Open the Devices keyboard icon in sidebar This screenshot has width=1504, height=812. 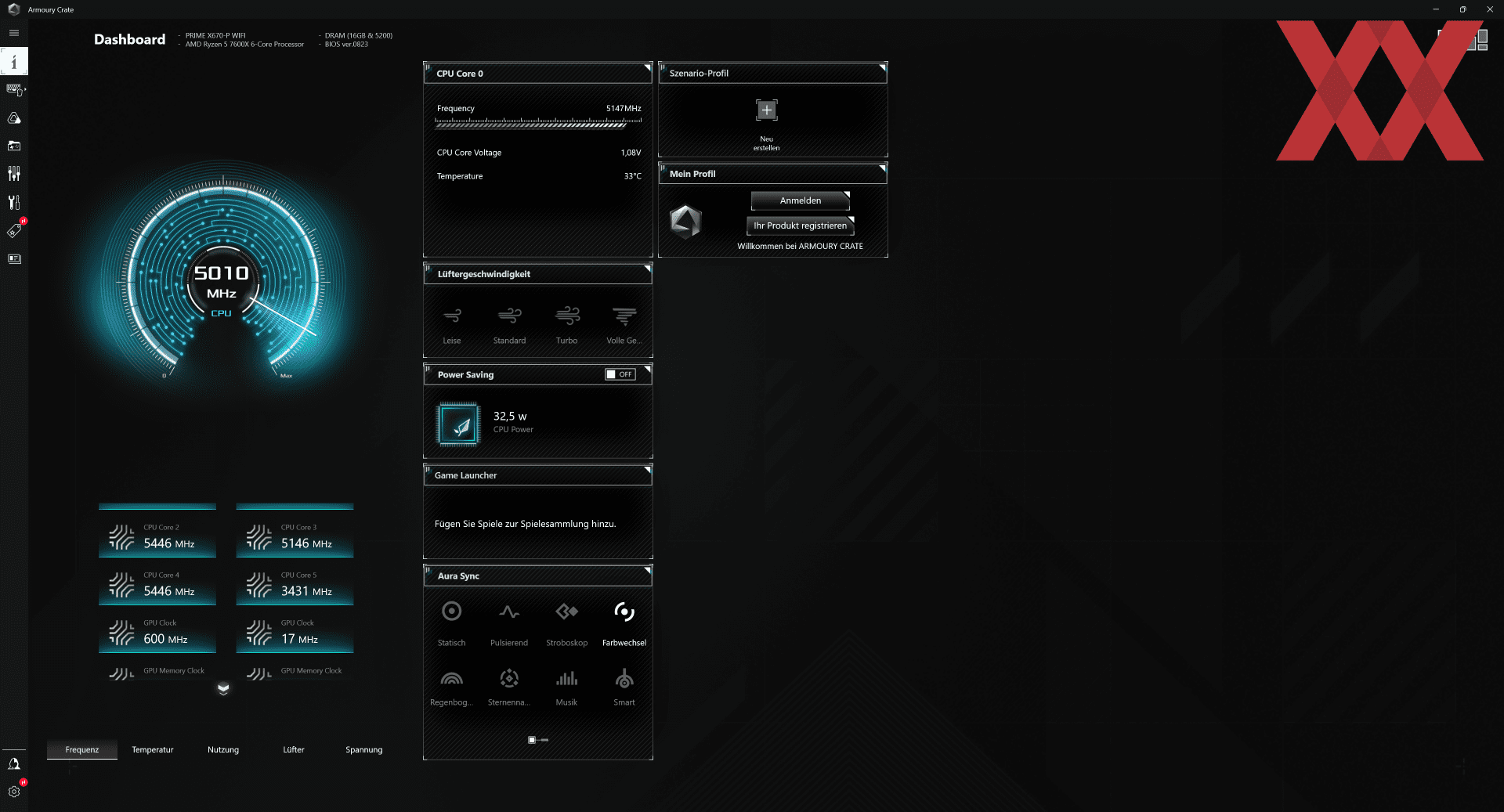click(14, 90)
